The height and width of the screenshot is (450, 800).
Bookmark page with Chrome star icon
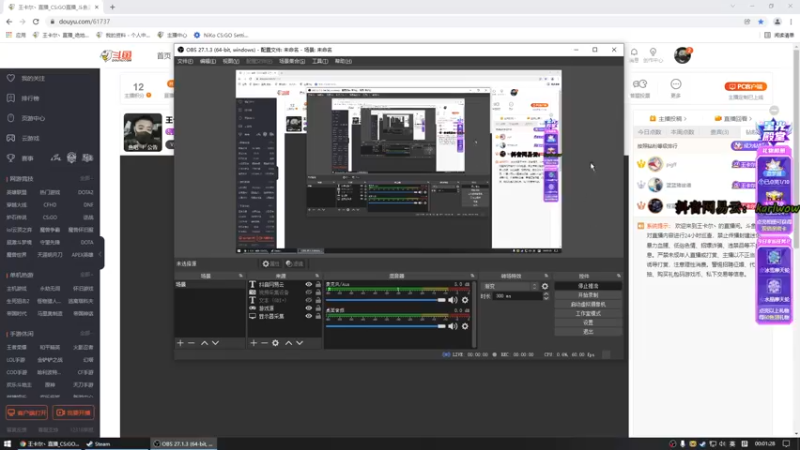(x=761, y=21)
